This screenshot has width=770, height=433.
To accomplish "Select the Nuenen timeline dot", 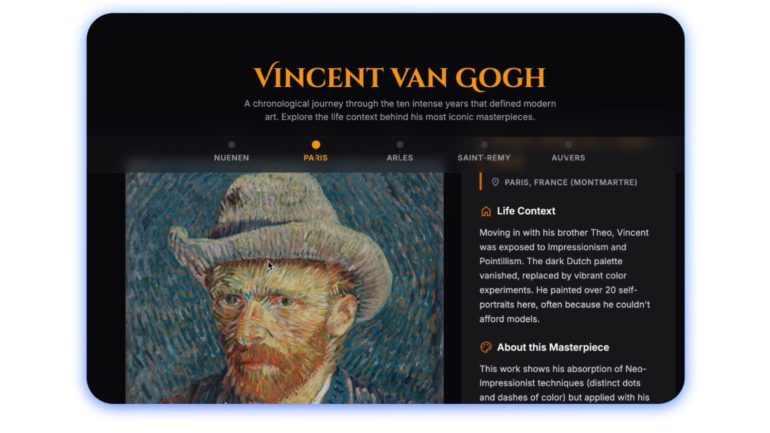I will 231,144.
